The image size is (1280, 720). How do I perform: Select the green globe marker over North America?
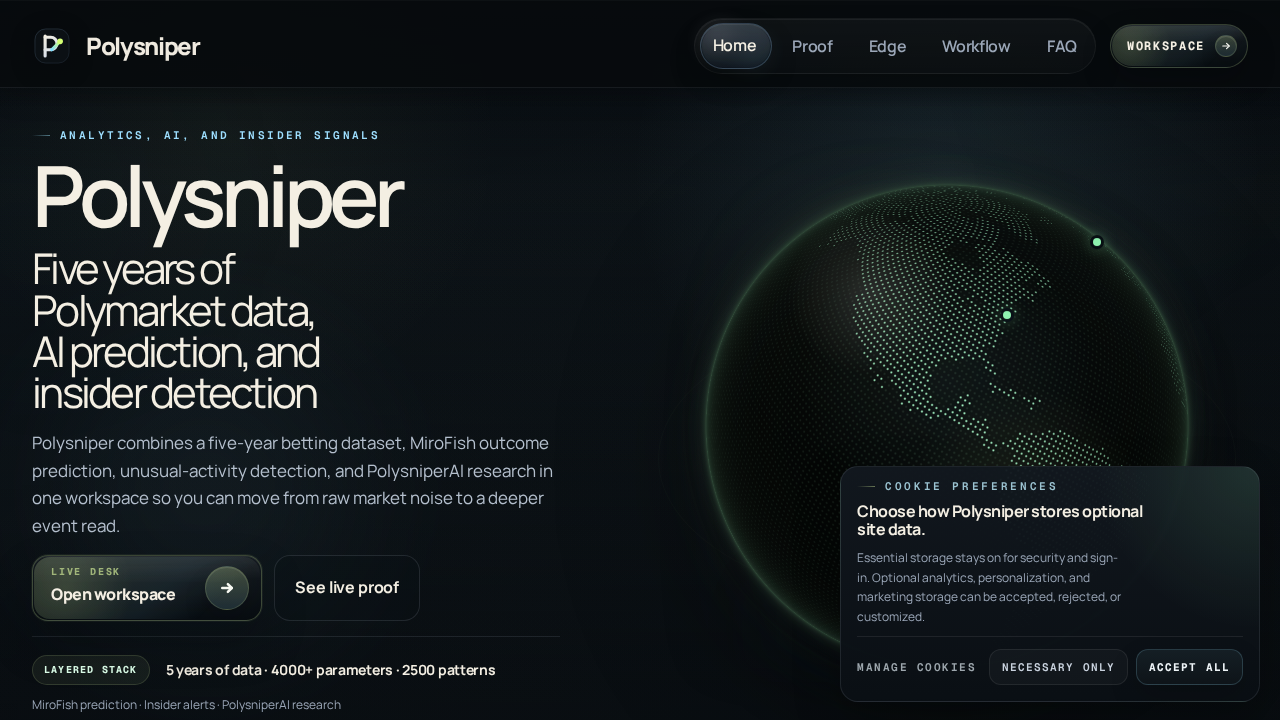pyautogui.click(x=1007, y=315)
